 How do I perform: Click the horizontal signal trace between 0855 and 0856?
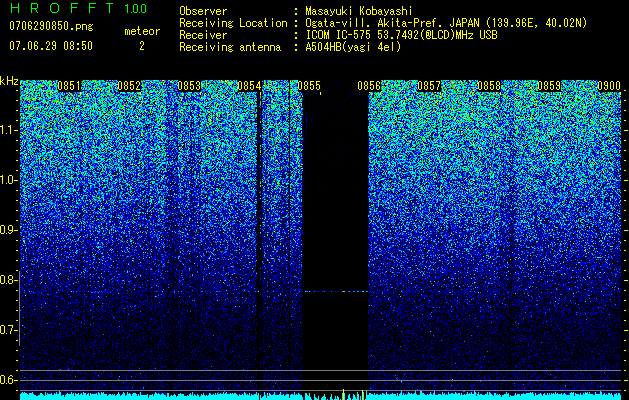(336, 291)
